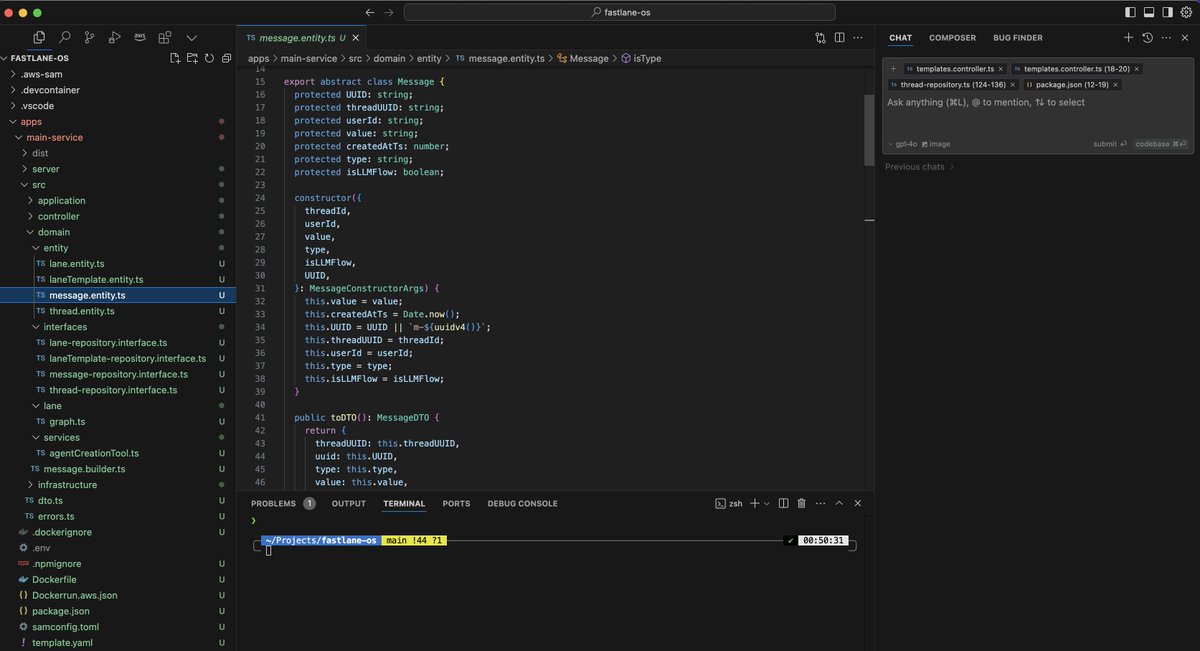Split the terminal pane

(784, 504)
